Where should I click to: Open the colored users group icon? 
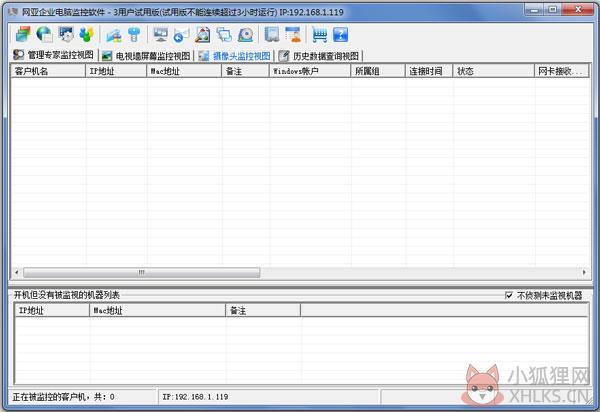coord(87,34)
